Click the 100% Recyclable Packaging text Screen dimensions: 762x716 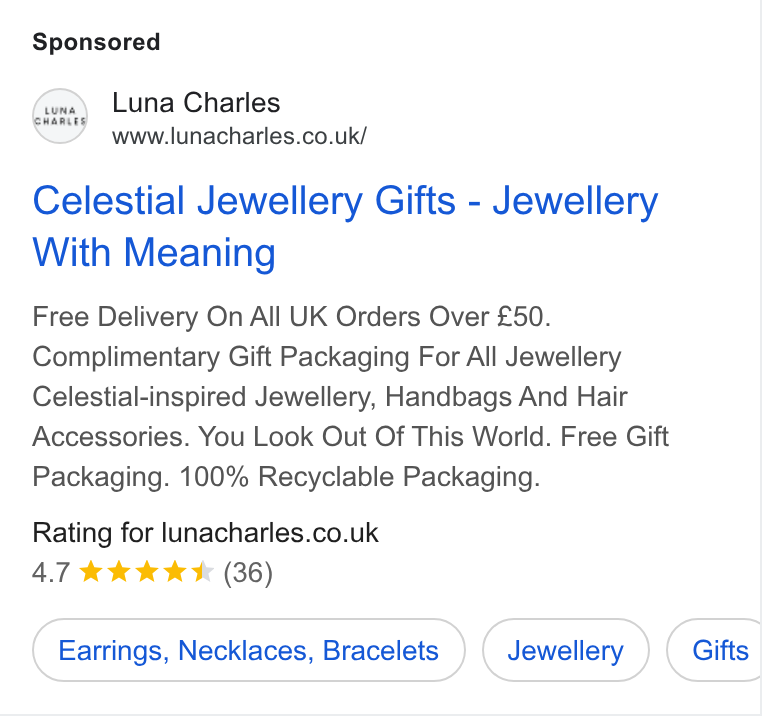[360, 477]
